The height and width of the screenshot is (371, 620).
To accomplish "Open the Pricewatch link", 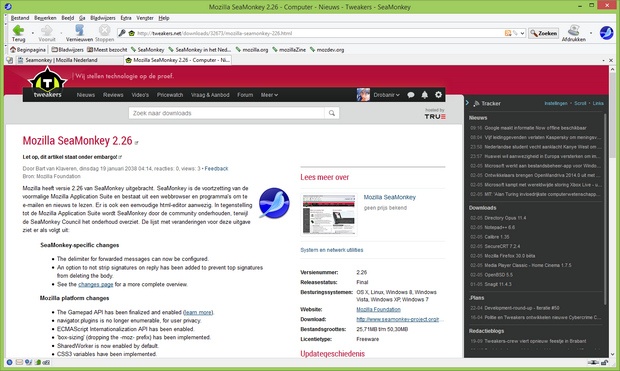I will coord(170,95).
